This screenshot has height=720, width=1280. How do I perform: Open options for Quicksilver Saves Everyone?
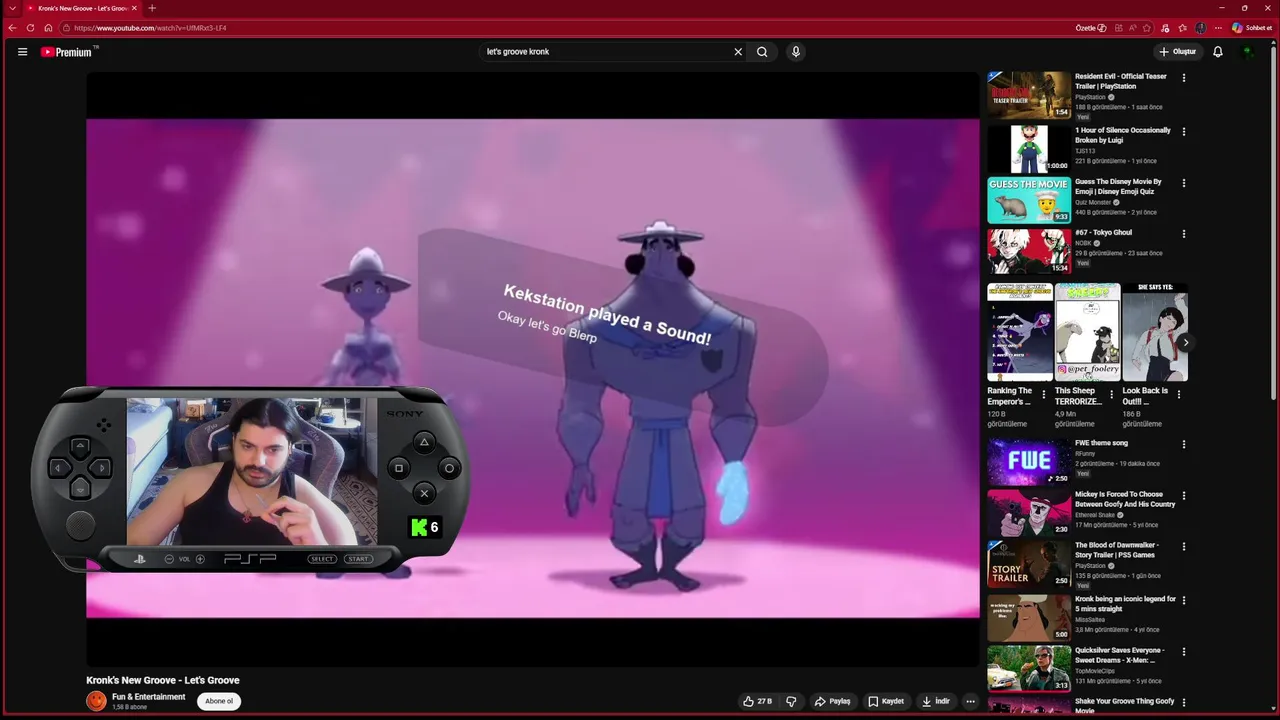tap(1184, 652)
